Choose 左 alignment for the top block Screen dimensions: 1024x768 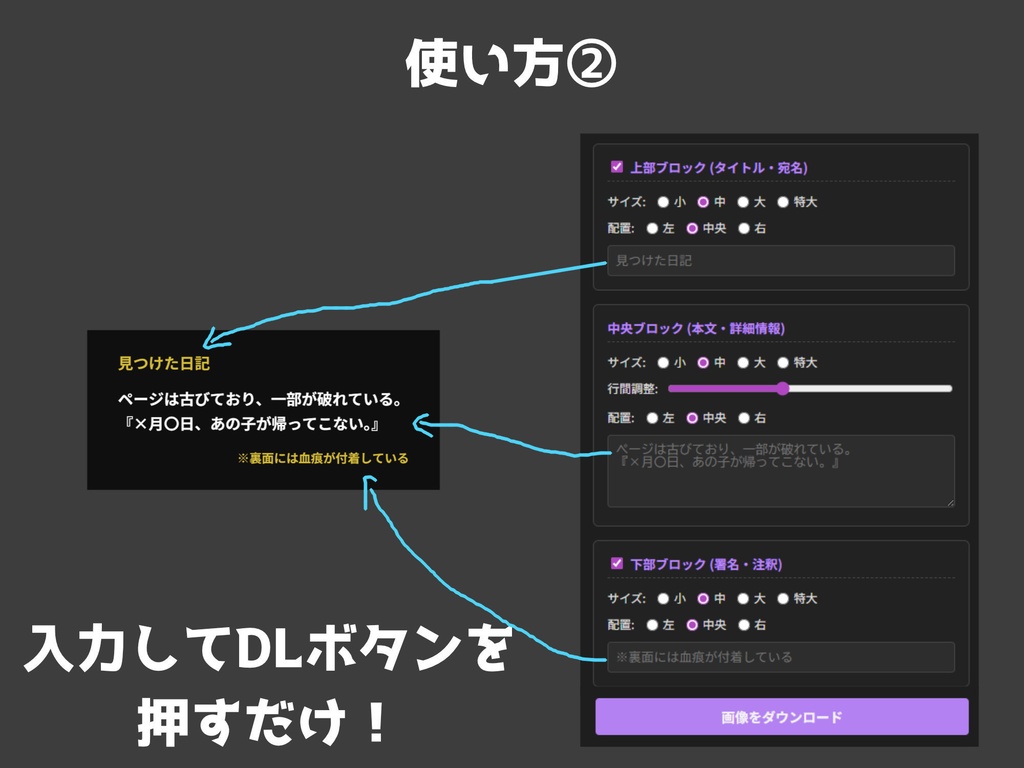point(652,228)
